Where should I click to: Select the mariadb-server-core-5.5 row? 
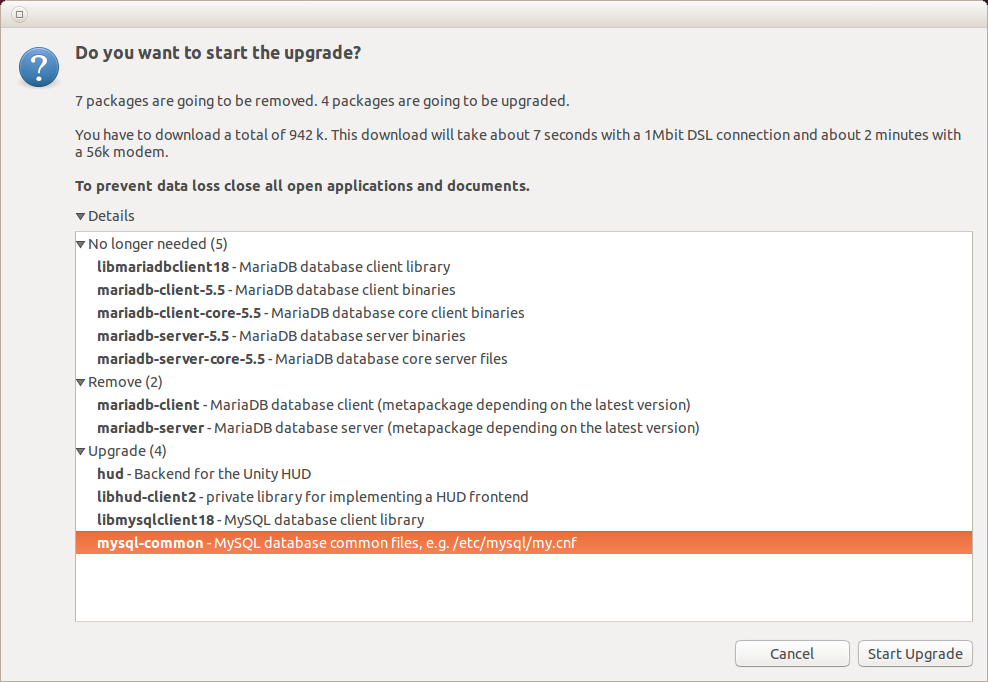click(x=302, y=359)
